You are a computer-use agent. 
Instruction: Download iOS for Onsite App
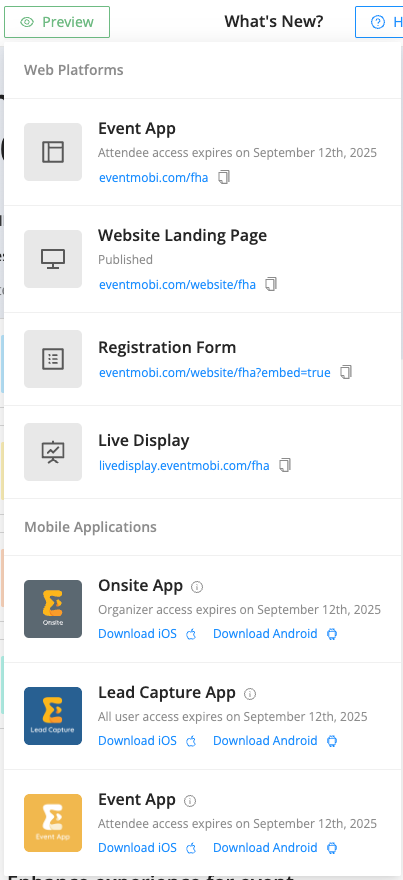(x=138, y=634)
